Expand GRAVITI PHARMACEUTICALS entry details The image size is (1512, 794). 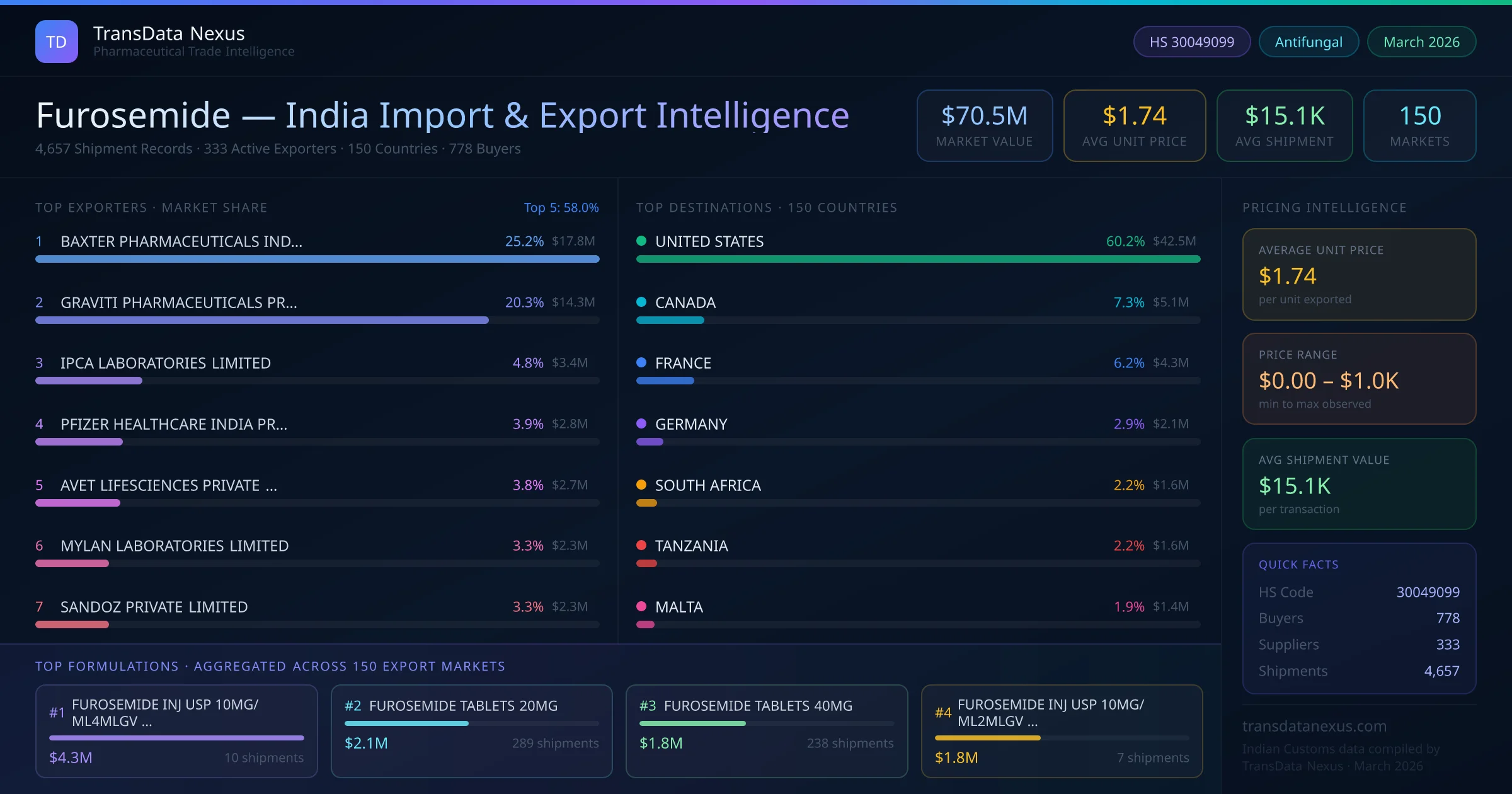[179, 302]
